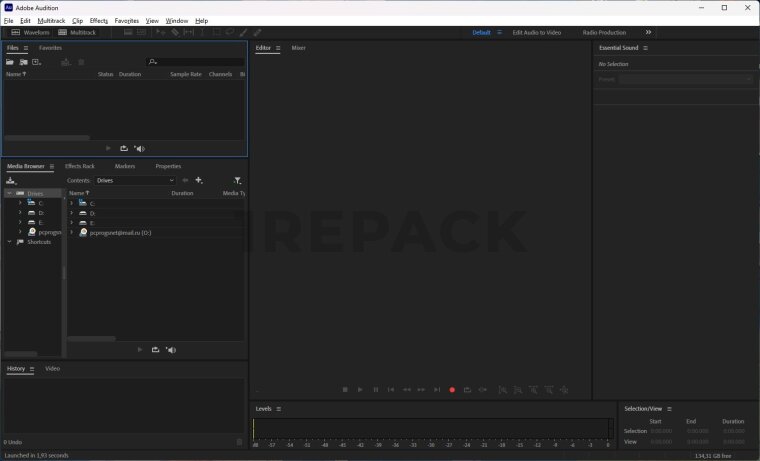Click the Stop button in Editor transport

(345, 389)
